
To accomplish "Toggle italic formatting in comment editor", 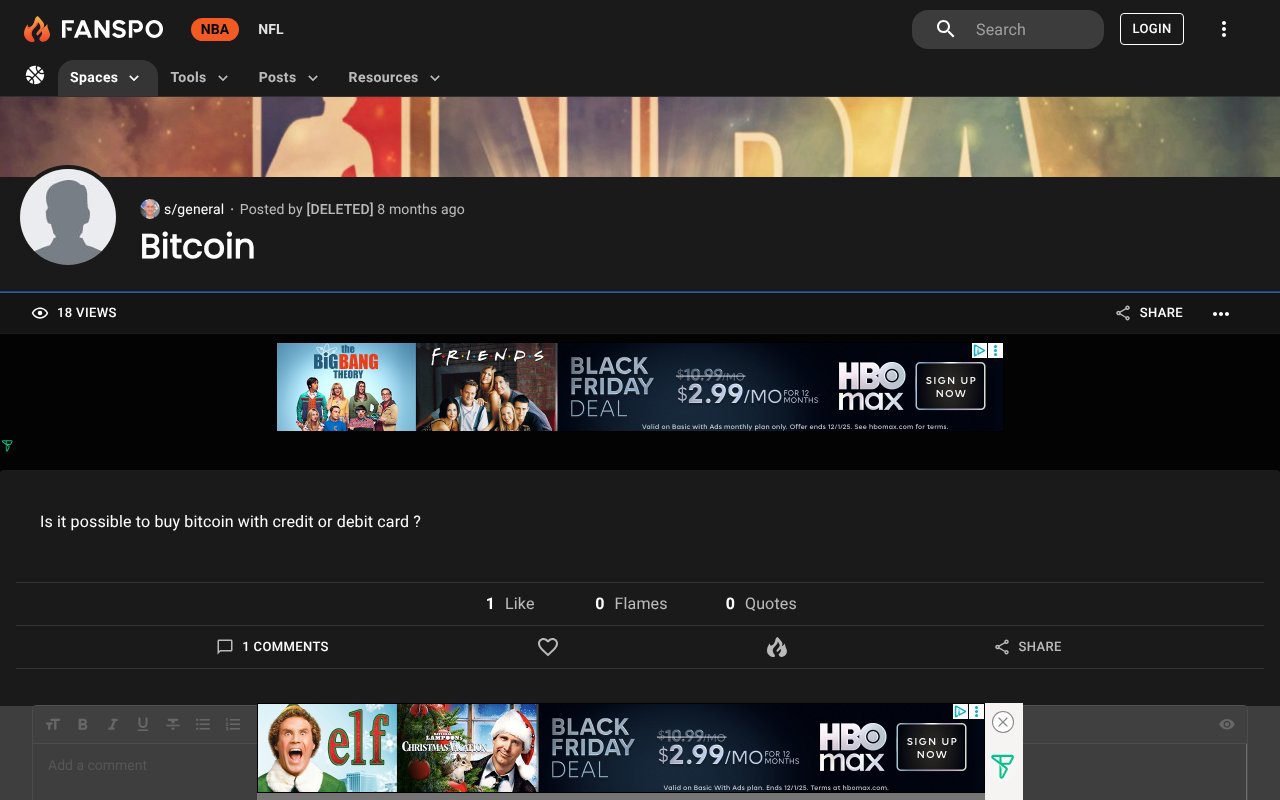I will 113,724.
